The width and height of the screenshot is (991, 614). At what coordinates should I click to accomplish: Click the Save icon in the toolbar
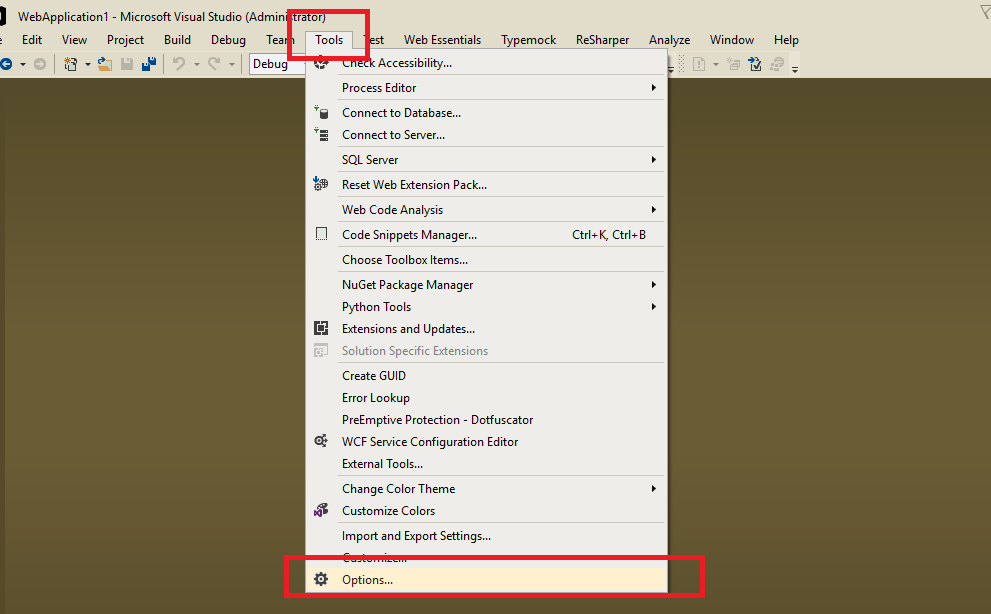pyautogui.click(x=127, y=64)
